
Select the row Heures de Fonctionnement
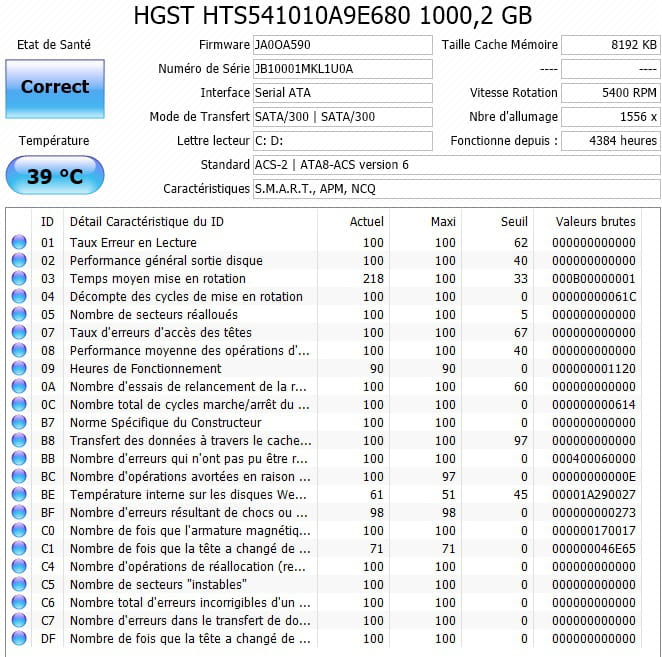coord(324,369)
